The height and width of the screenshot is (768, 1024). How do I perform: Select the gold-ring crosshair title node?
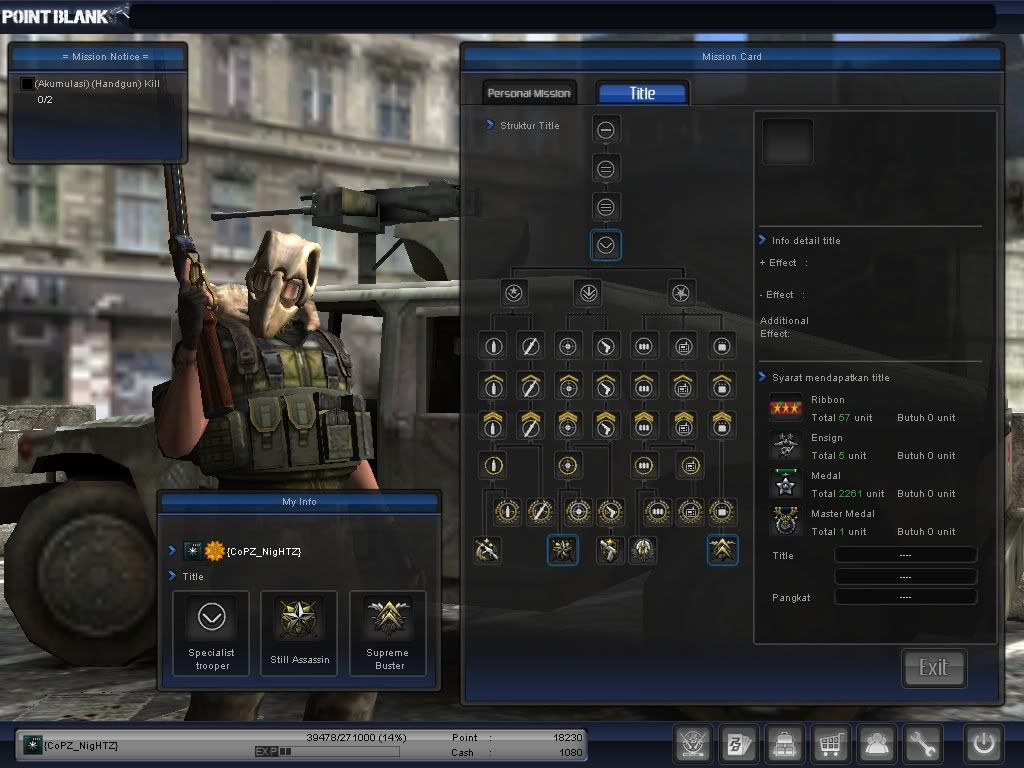(x=568, y=466)
